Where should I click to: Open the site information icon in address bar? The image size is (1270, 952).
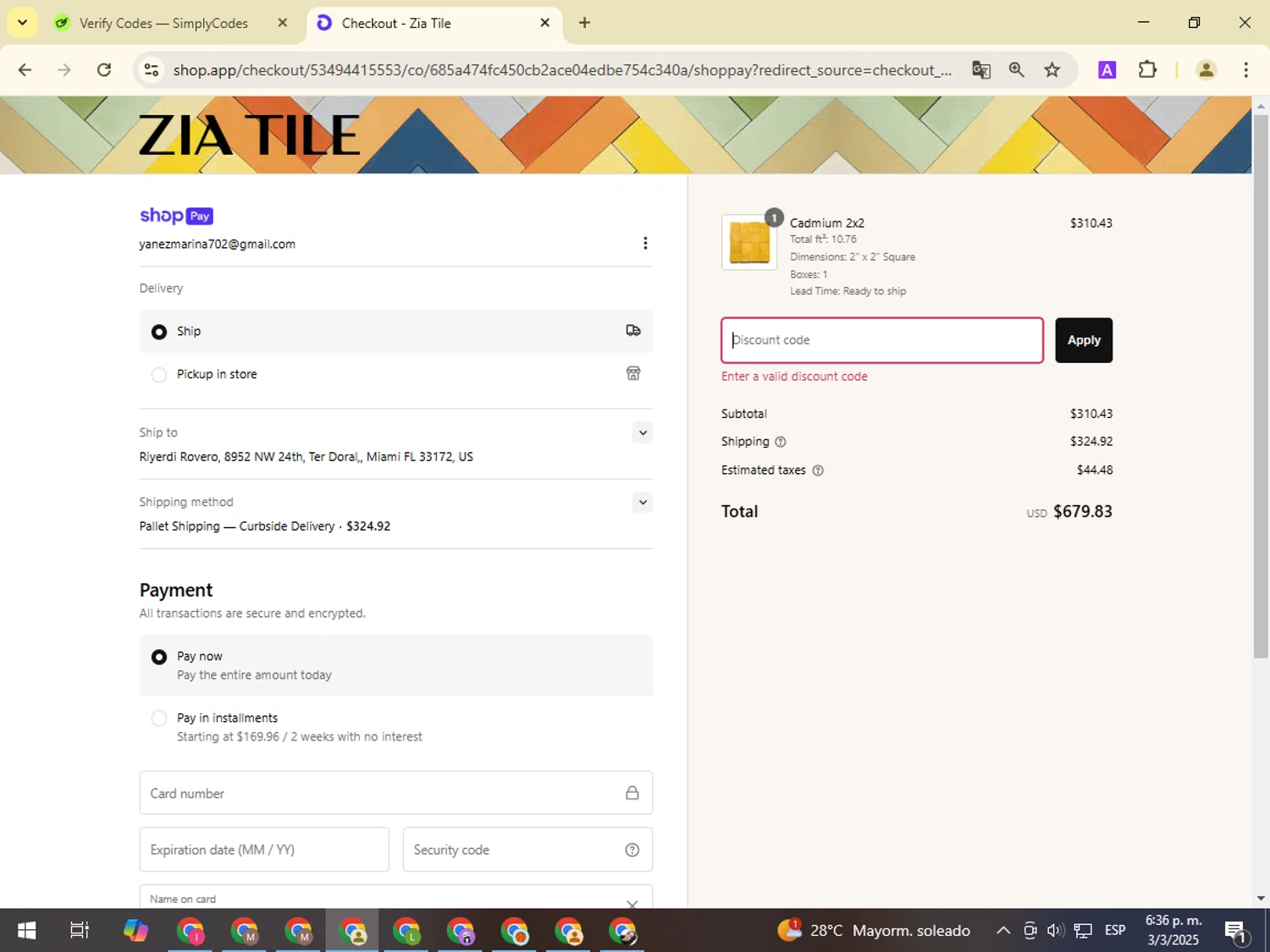(152, 70)
